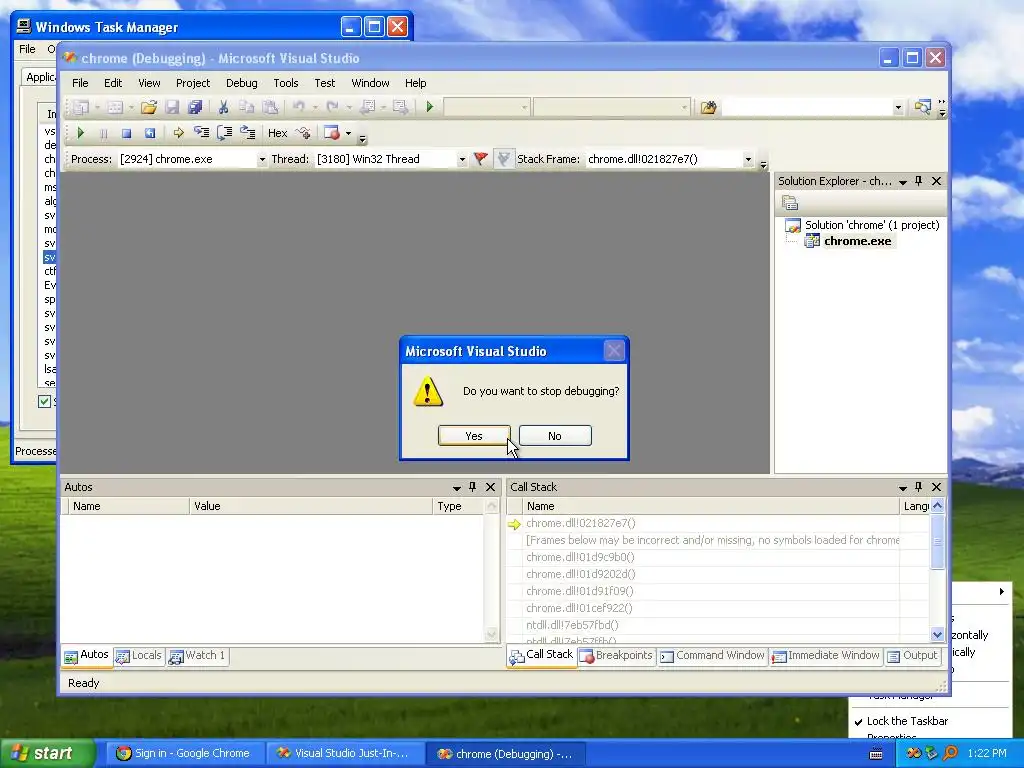Click the Find window icon in the standard toolbar
1024x768 pixels.
click(922, 107)
